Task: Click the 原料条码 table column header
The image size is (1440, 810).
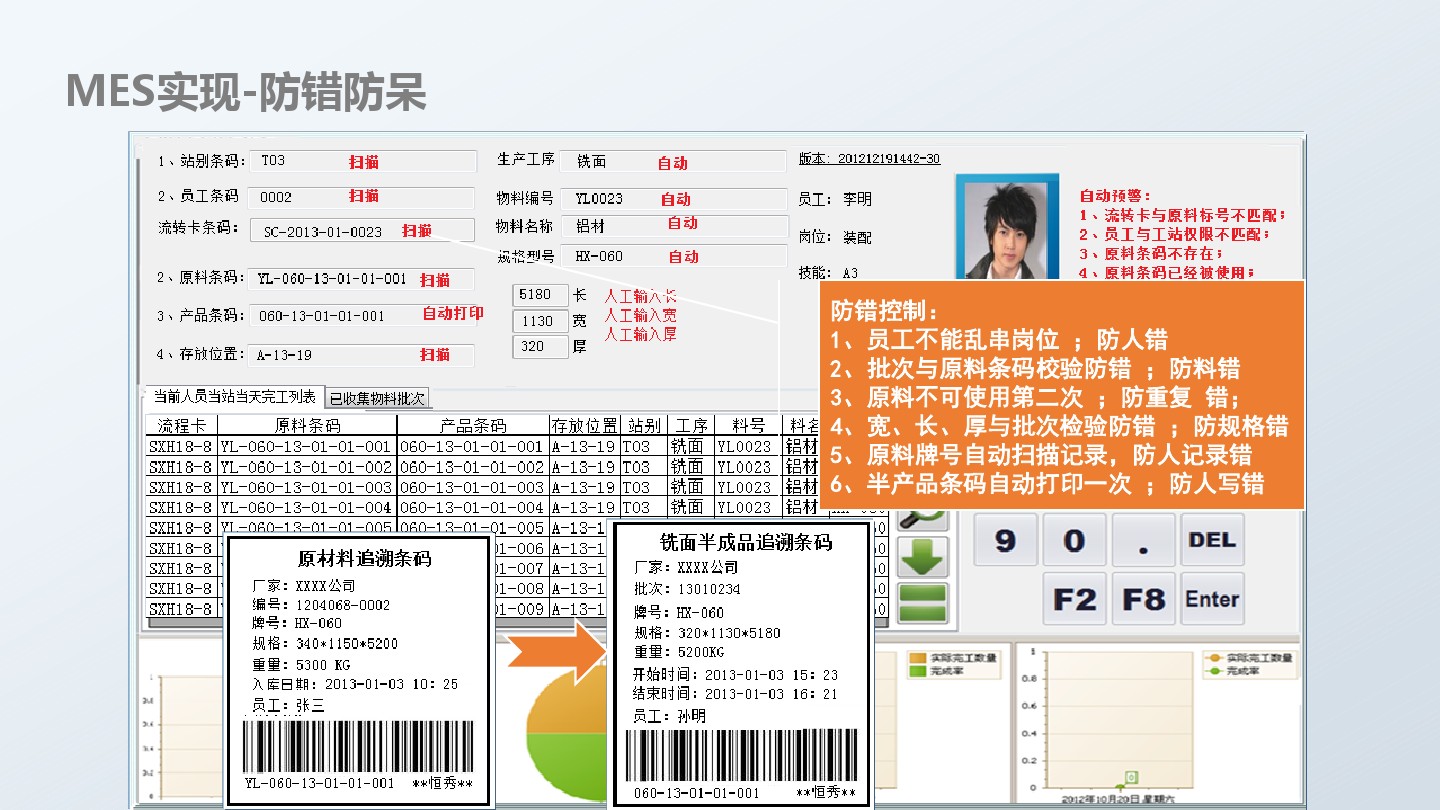Action: click(x=307, y=426)
